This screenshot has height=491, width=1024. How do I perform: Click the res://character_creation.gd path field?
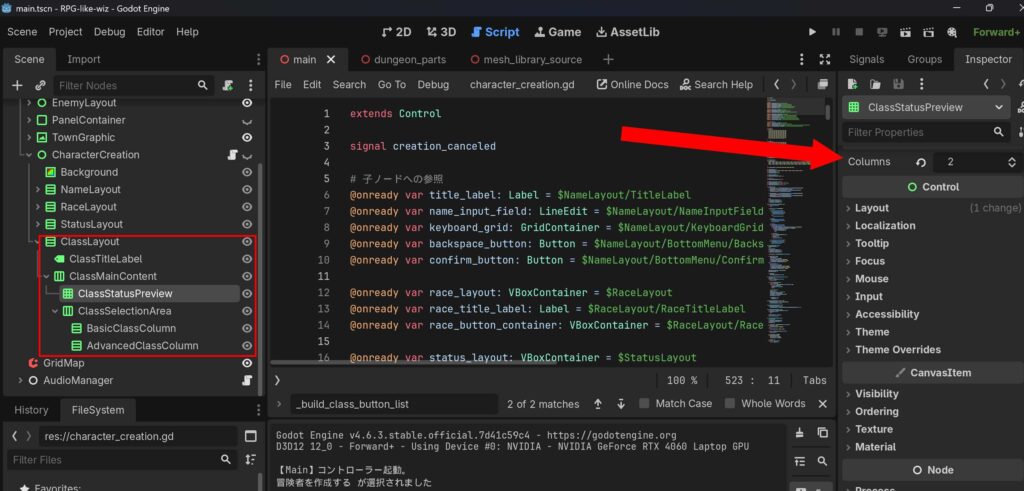click(x=138, y=436)
